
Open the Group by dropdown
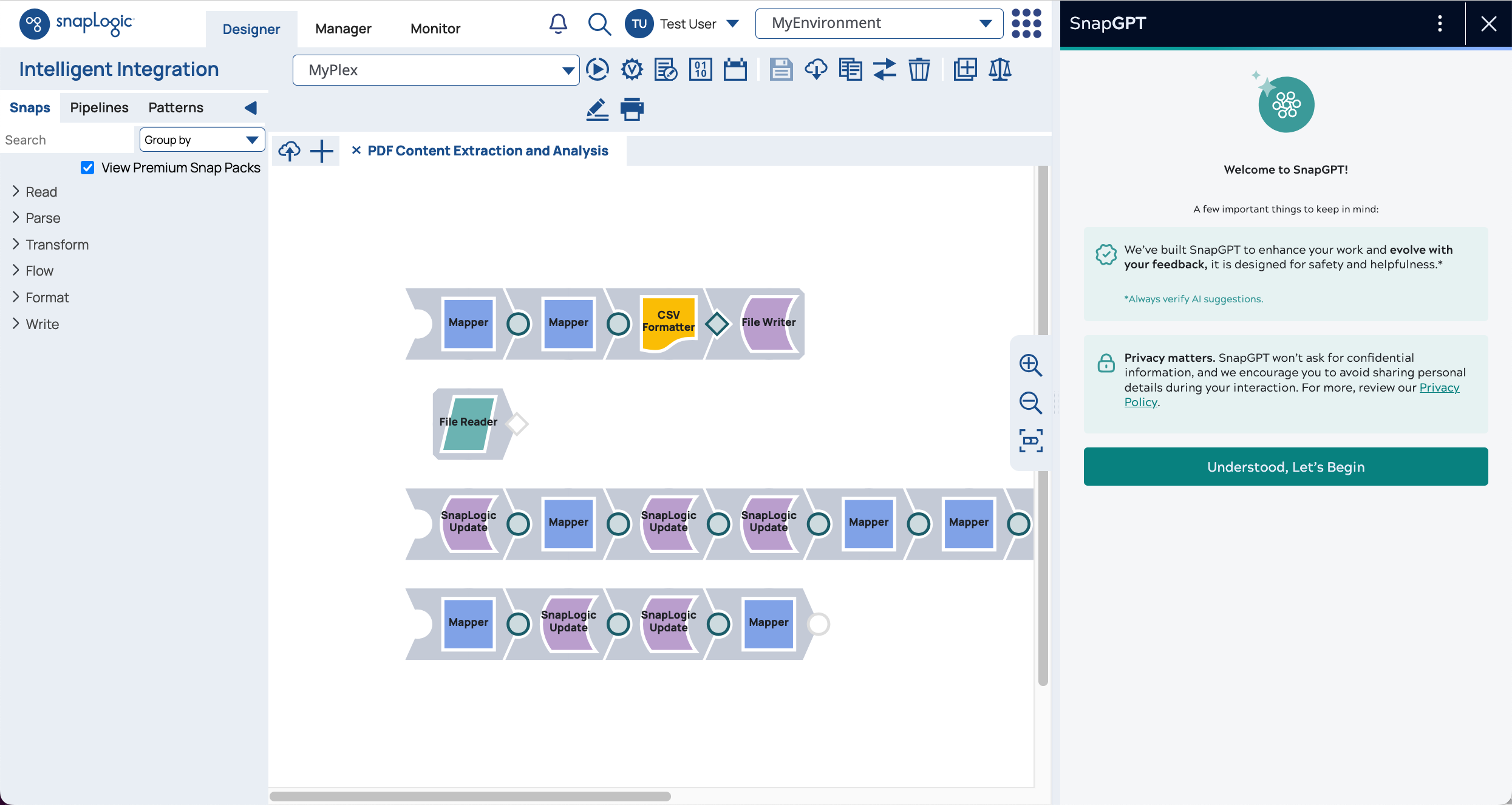pyautogui.click(x=202, y=140)
